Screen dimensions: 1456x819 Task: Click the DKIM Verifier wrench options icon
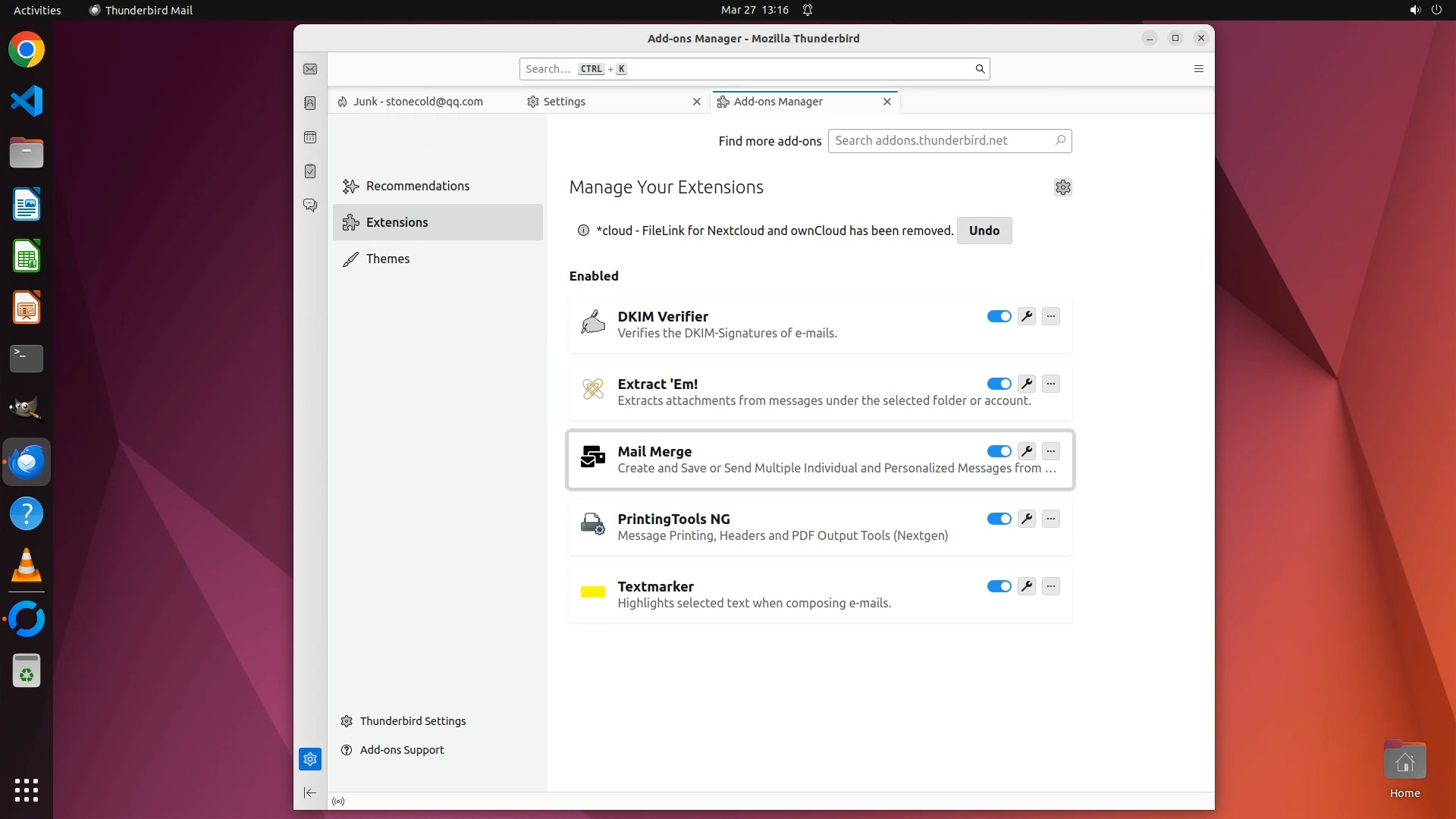coord(1027,316)
